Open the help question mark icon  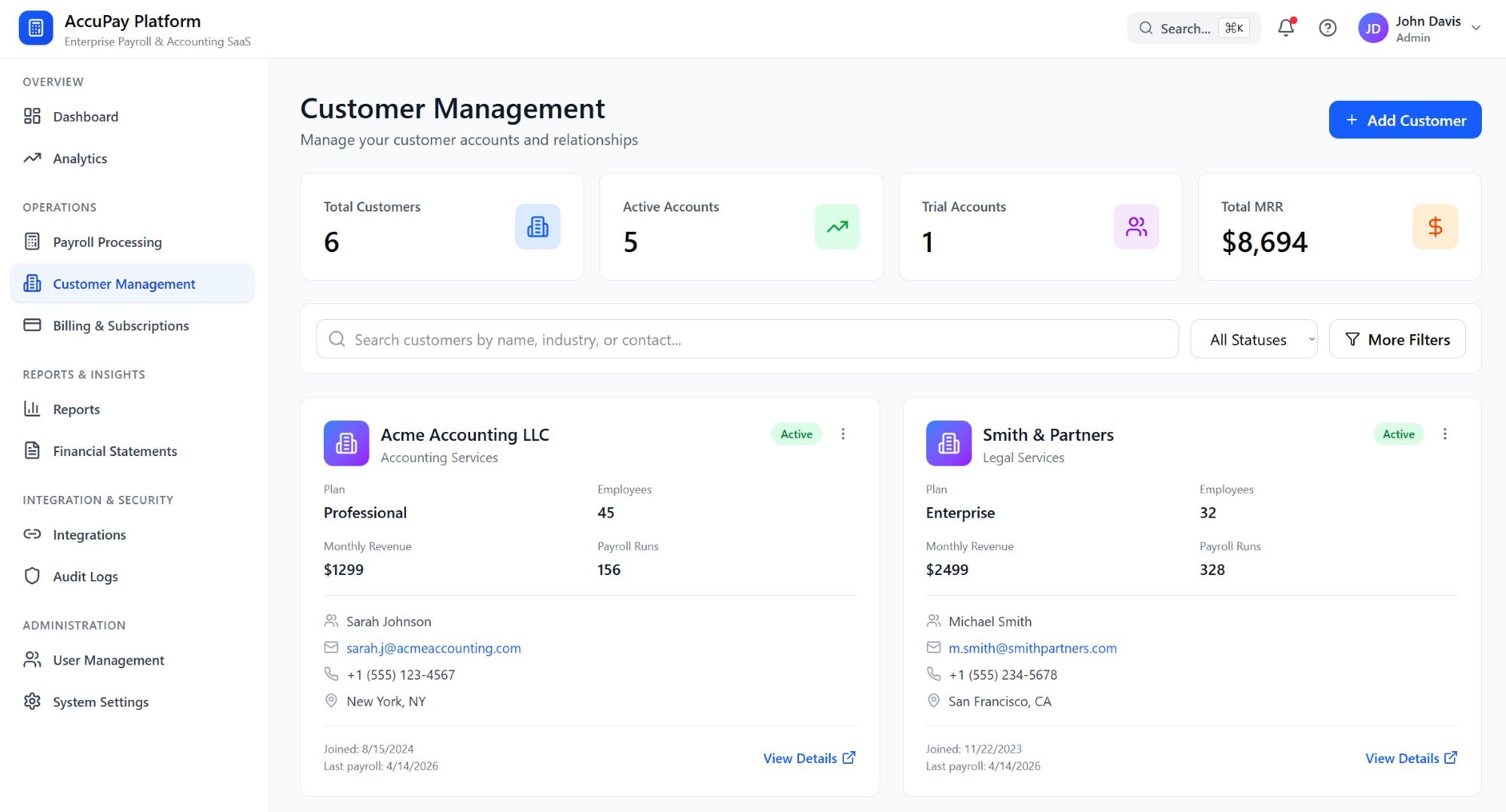(x=1328, y=28)
